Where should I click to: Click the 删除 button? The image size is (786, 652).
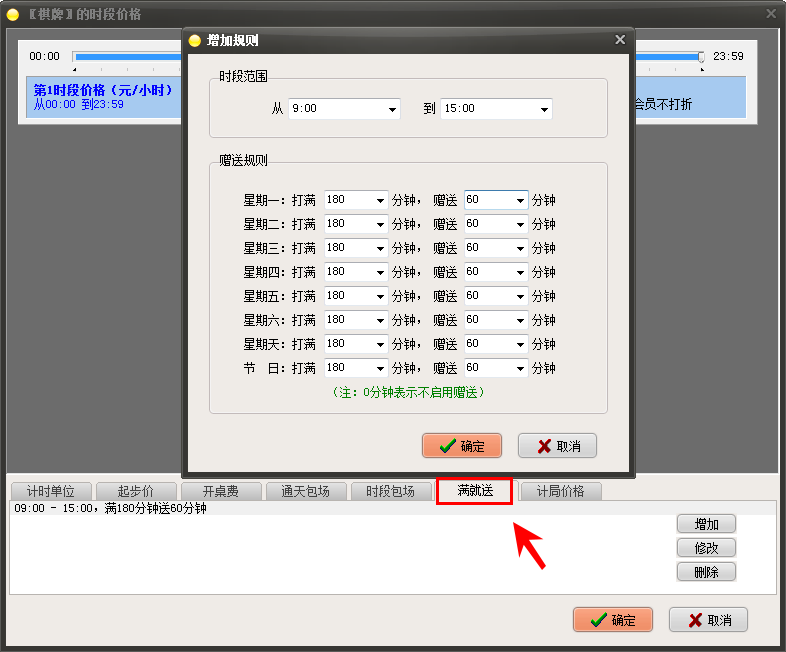pos(706,572)
